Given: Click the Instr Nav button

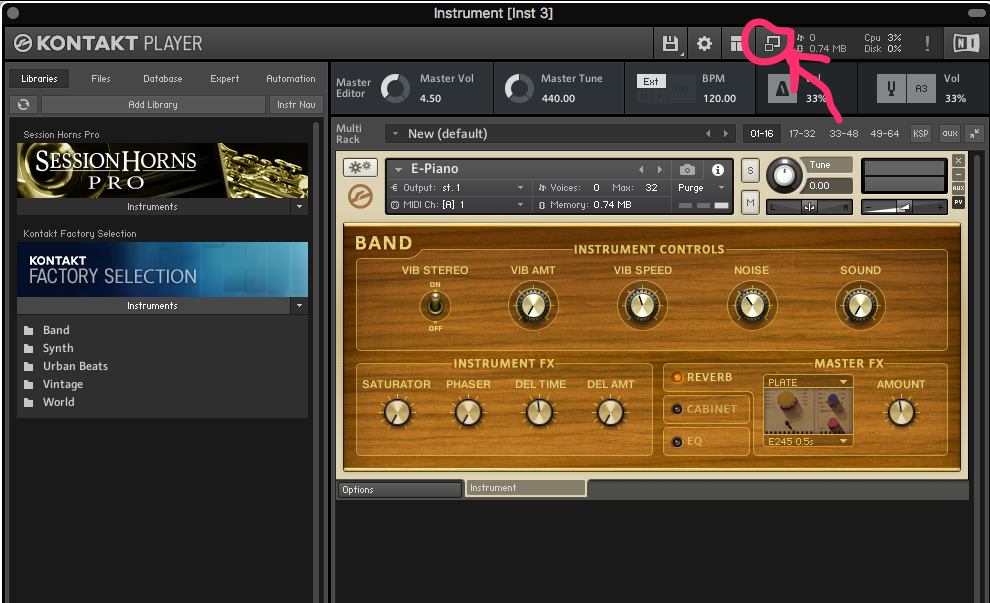Looking at the screenshot, I should tap(296, 105).
